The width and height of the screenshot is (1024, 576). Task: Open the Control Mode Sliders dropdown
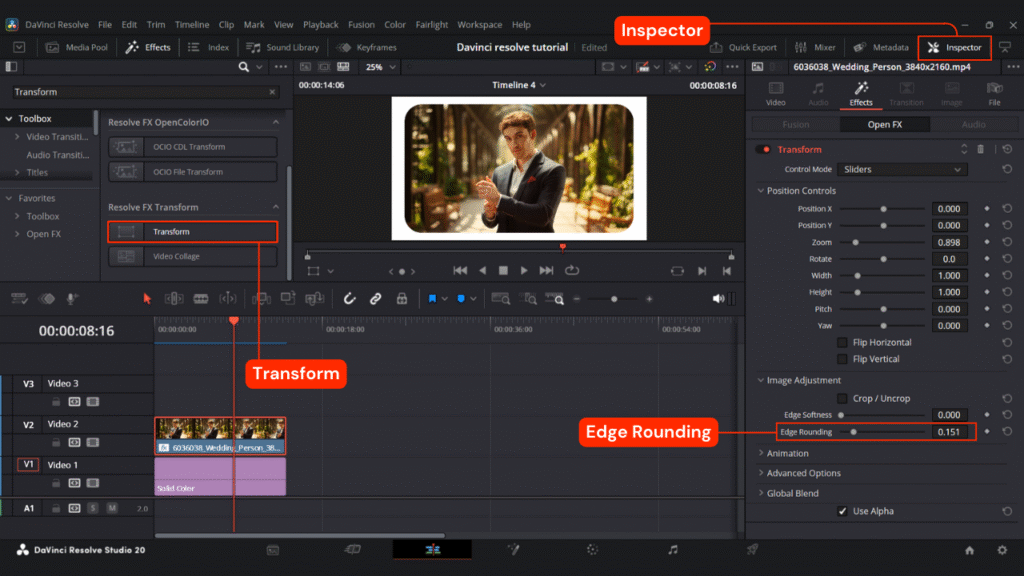tap(903, 169)
